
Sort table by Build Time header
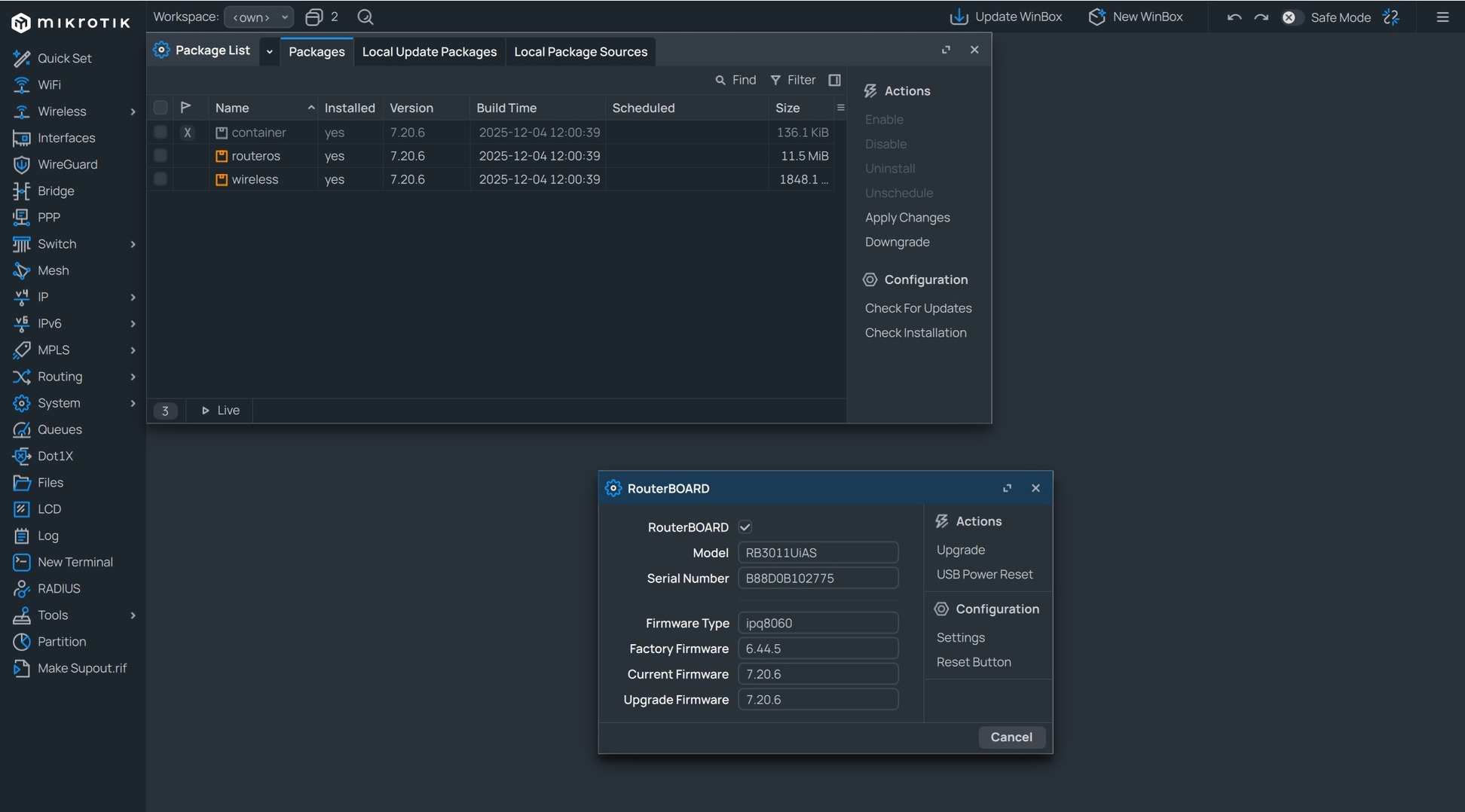click(537, 108)
